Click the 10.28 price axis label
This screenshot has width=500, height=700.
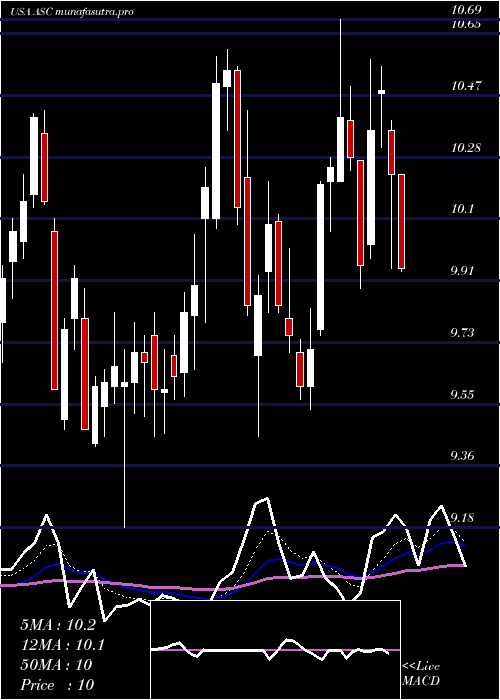[x=466, y=148]
